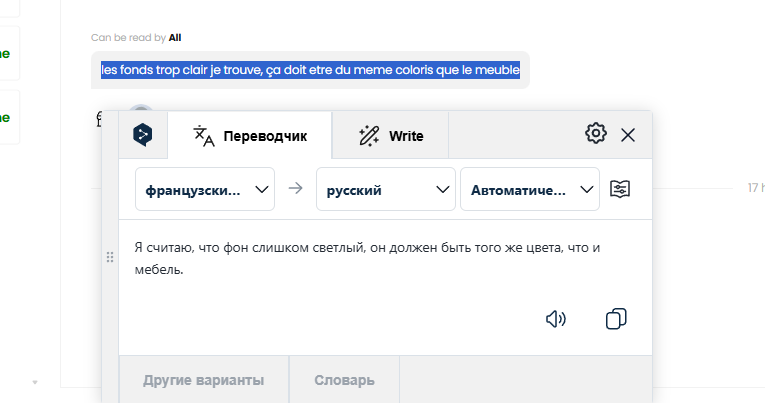Screen dimensions: 765x403
Task: Open the glossary settings icon
Action: point(620,189)
